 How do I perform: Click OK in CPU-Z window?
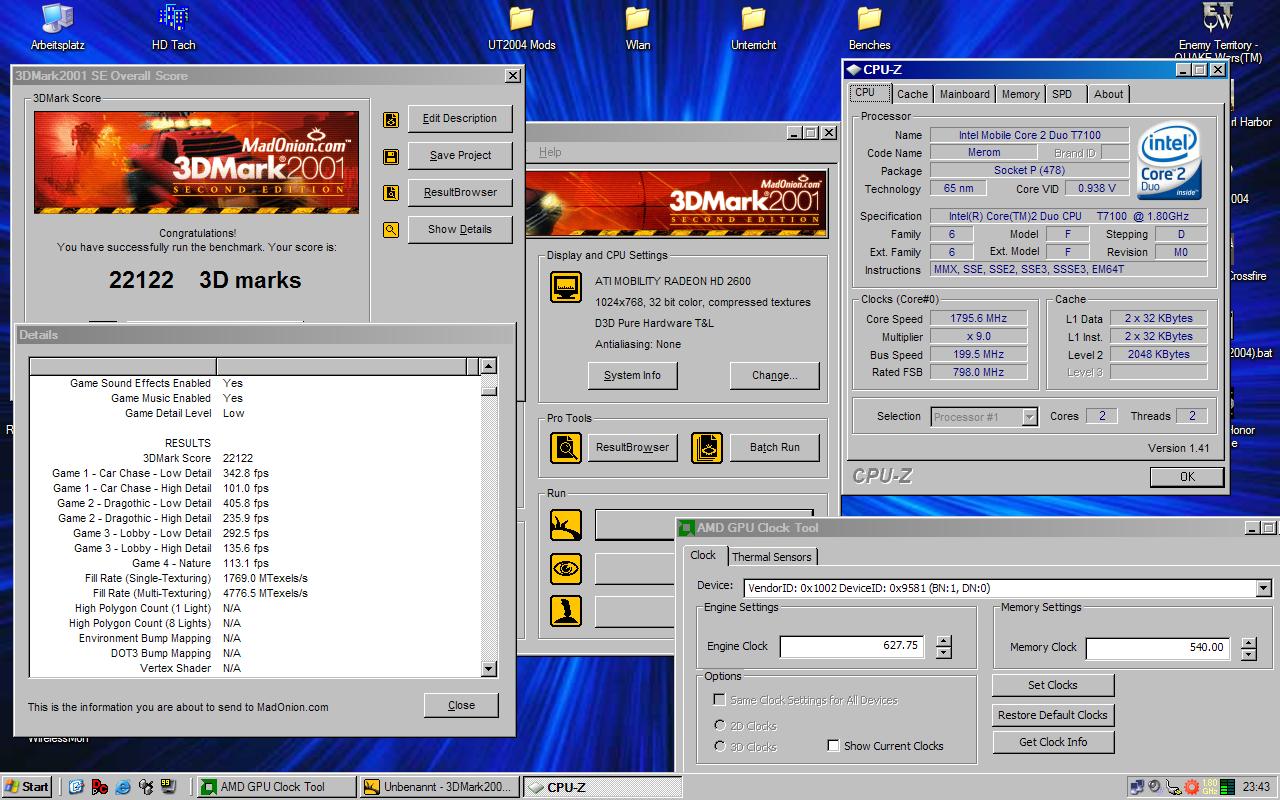[x=1187, y=477]
